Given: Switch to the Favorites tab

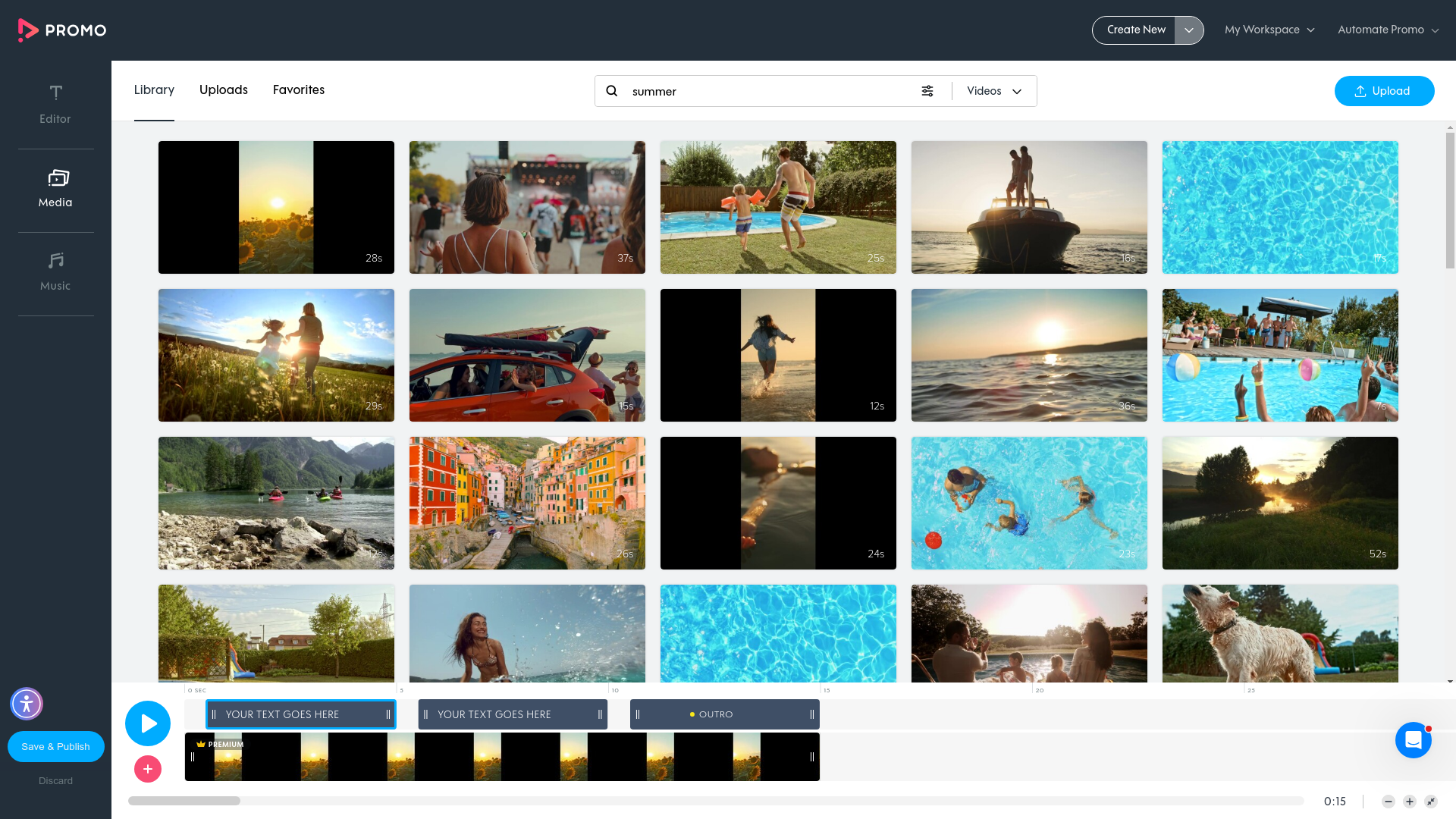Looking at the screenshot, I should (x=299, y=89).
